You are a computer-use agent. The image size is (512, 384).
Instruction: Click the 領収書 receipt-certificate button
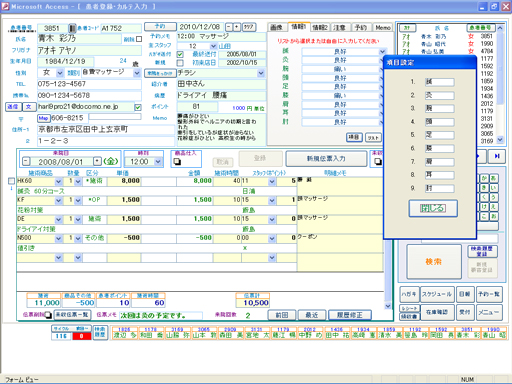click(410, 316)
